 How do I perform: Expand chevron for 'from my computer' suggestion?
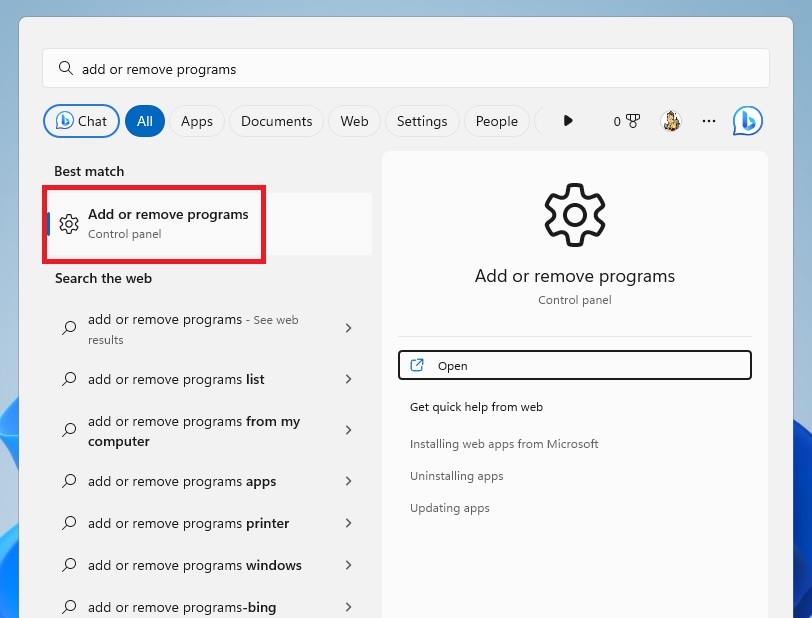pos(349,430)
